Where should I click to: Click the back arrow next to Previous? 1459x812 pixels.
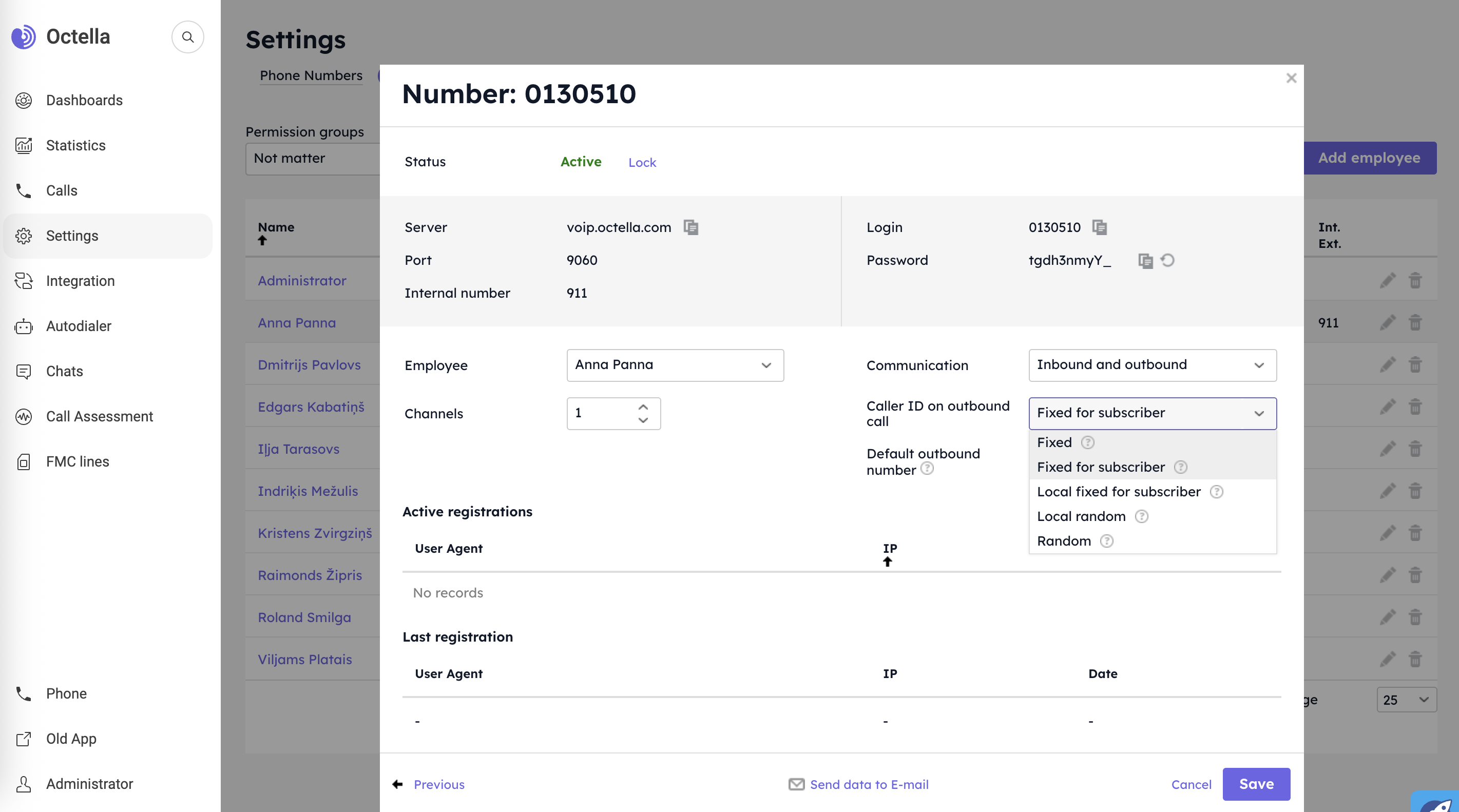point(397,784)
